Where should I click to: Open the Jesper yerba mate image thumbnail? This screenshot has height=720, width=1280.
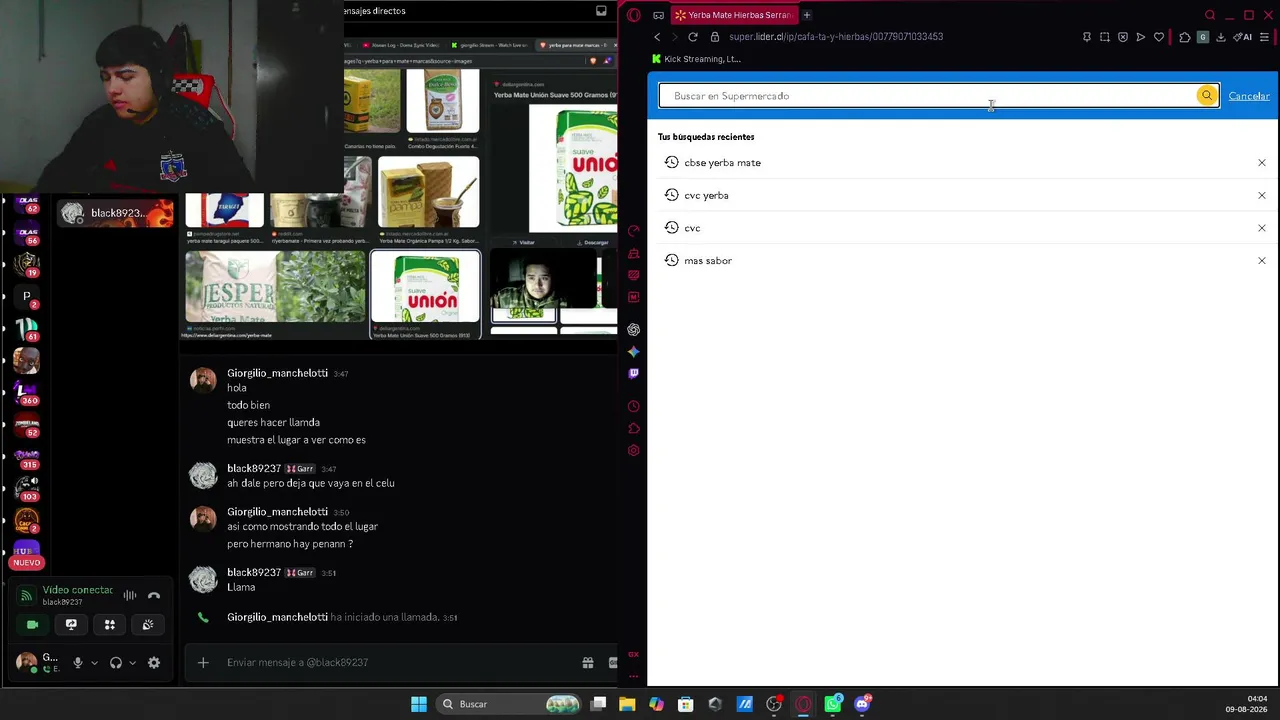point(275,287)
